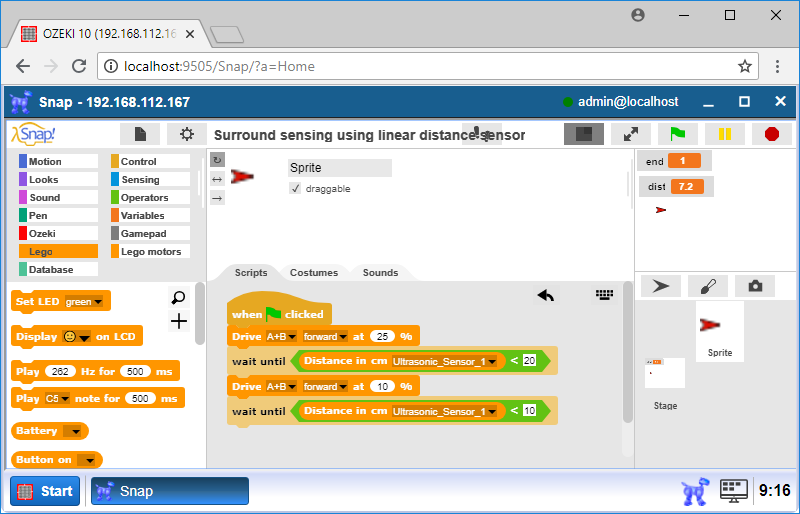Toggle the stage size button
Viewport: 800px width, 514px height.
tap(584, 134)
